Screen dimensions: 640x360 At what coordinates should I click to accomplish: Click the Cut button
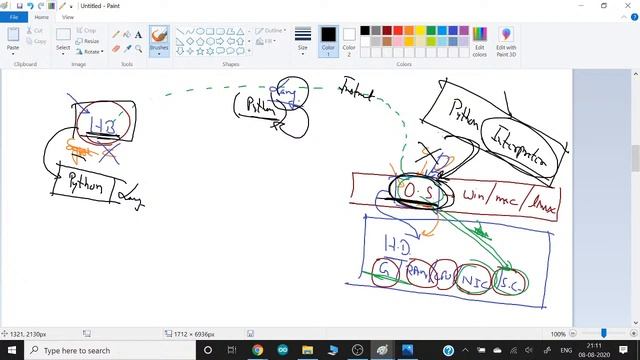click(x=34, y=31)
